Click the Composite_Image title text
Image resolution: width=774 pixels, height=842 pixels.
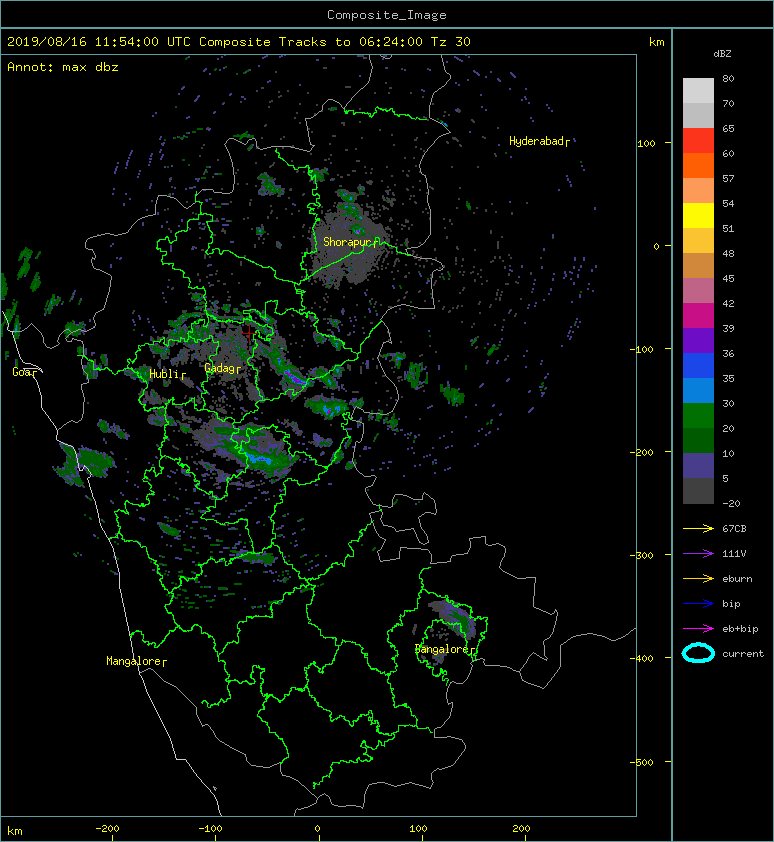click(387, 15)
